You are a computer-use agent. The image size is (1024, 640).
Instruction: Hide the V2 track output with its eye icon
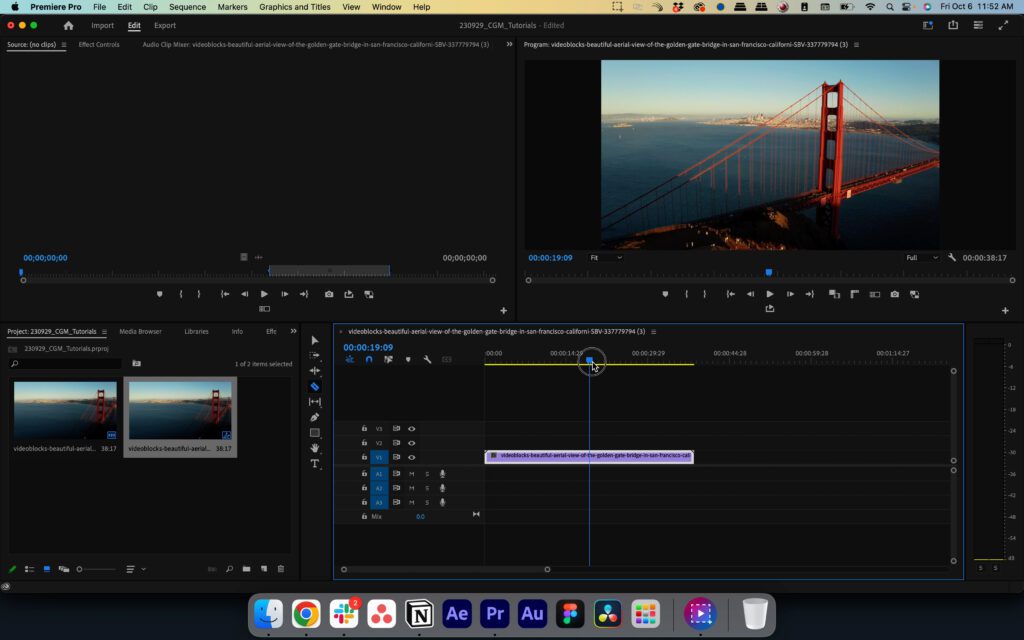411,443
